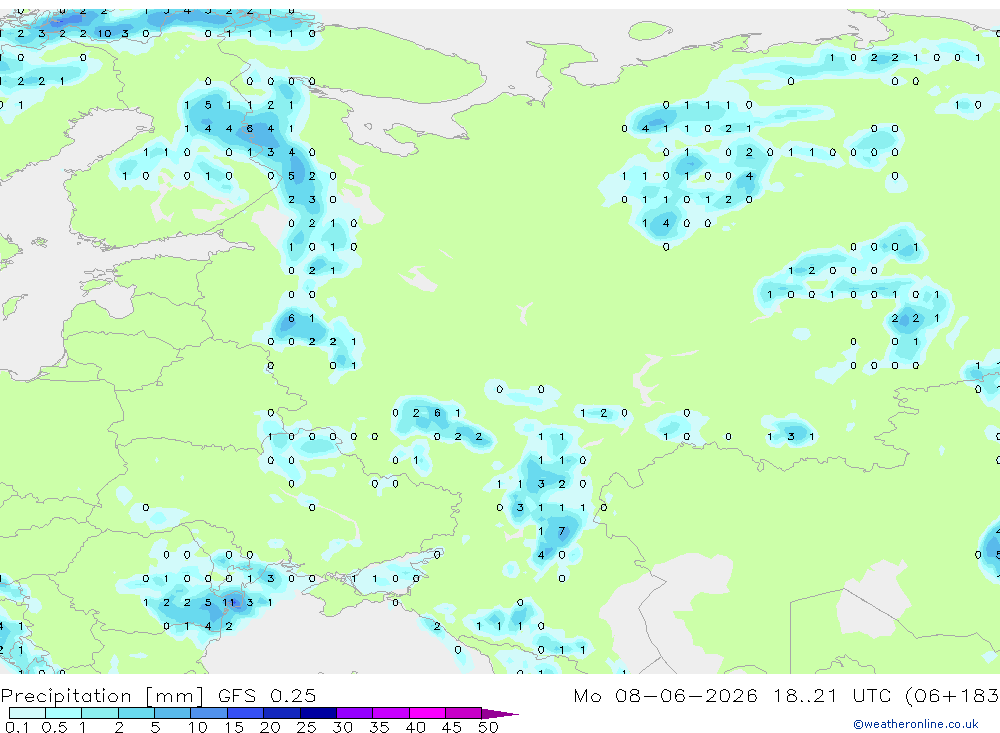Click the 45–50 mm legend swatch
Image resolution: width=1000 pixels, height=733 pixels.
[x=464, y=713]
